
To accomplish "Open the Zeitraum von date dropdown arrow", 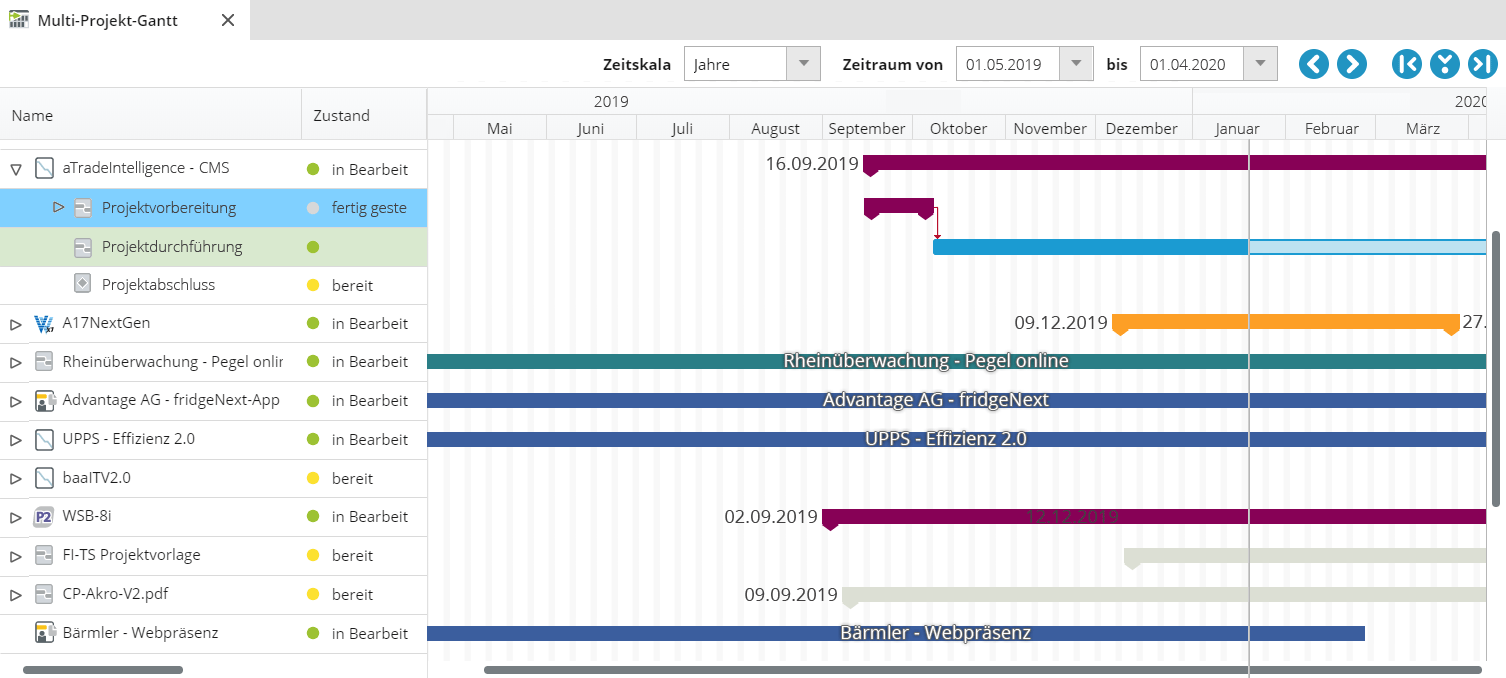I will [x=1076, y=64].
